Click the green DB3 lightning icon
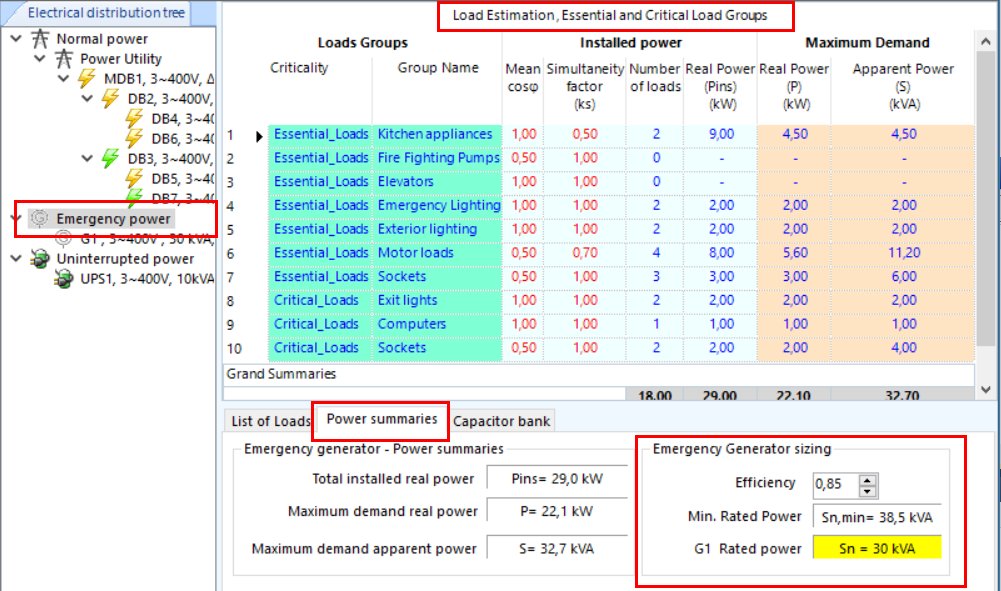 [112, 158]
